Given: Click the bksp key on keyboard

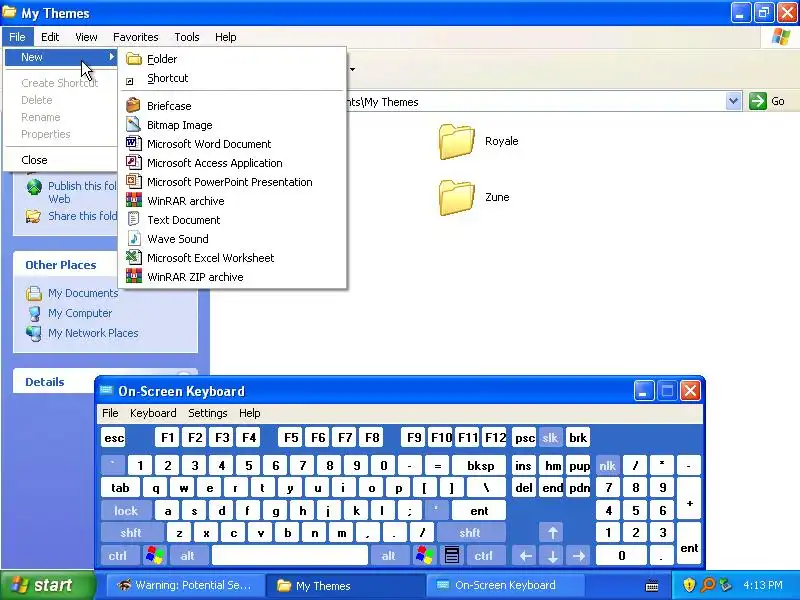Looking at the screenshot, I should point(480,466).
